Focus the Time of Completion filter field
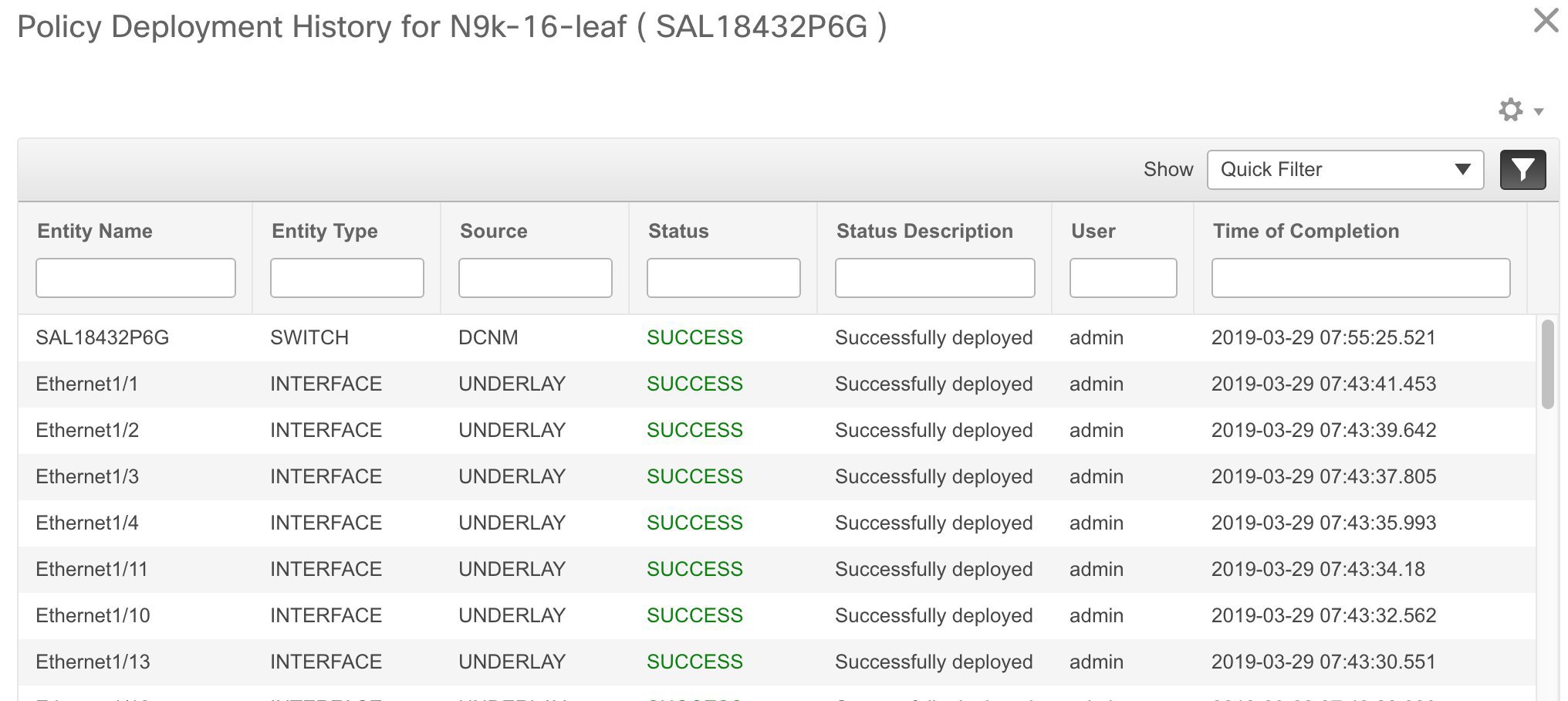The height and width of the screenshot is (701, 1568). [1361, 278]
